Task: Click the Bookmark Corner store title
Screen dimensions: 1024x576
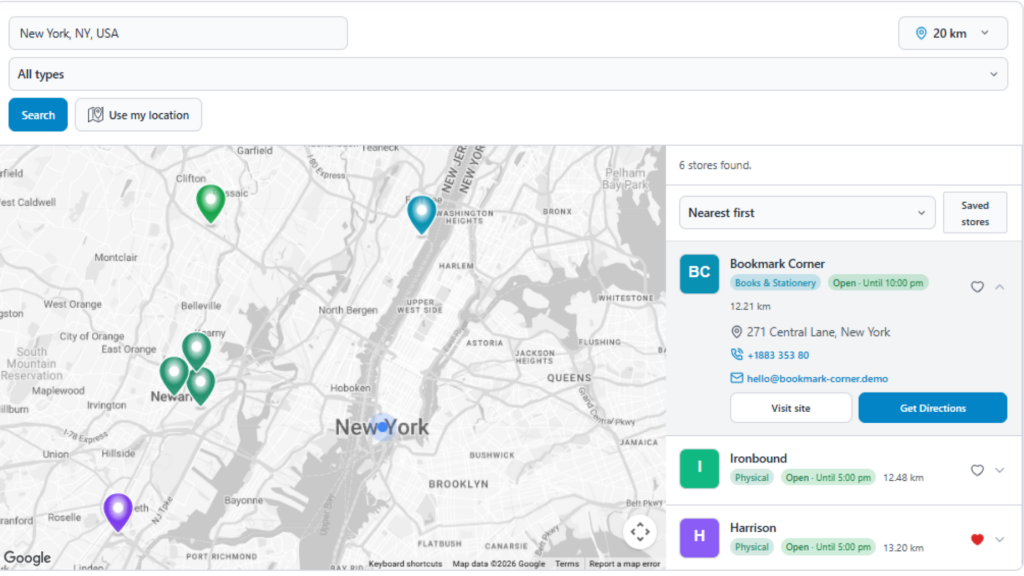Action: click(777, 264)
